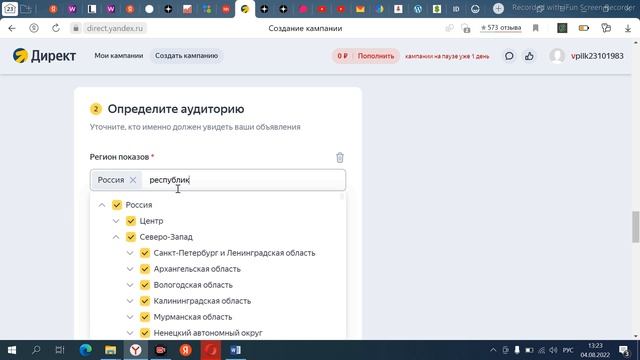
Task: Remove the Россия region chip
Action: 133,180
